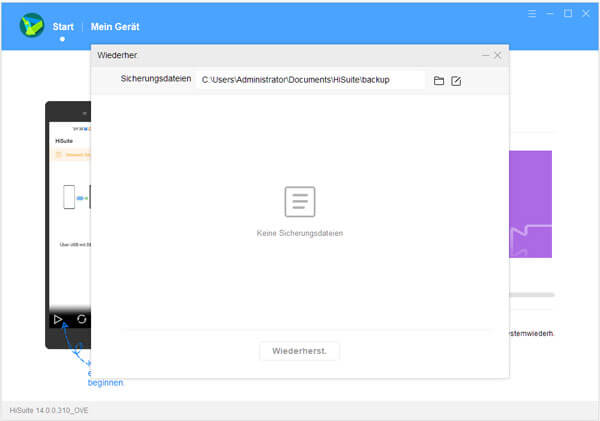Screen dimensions: 600x421
Task: Minimize the Wiederher. dialog
Action: (x=485, y=55)
